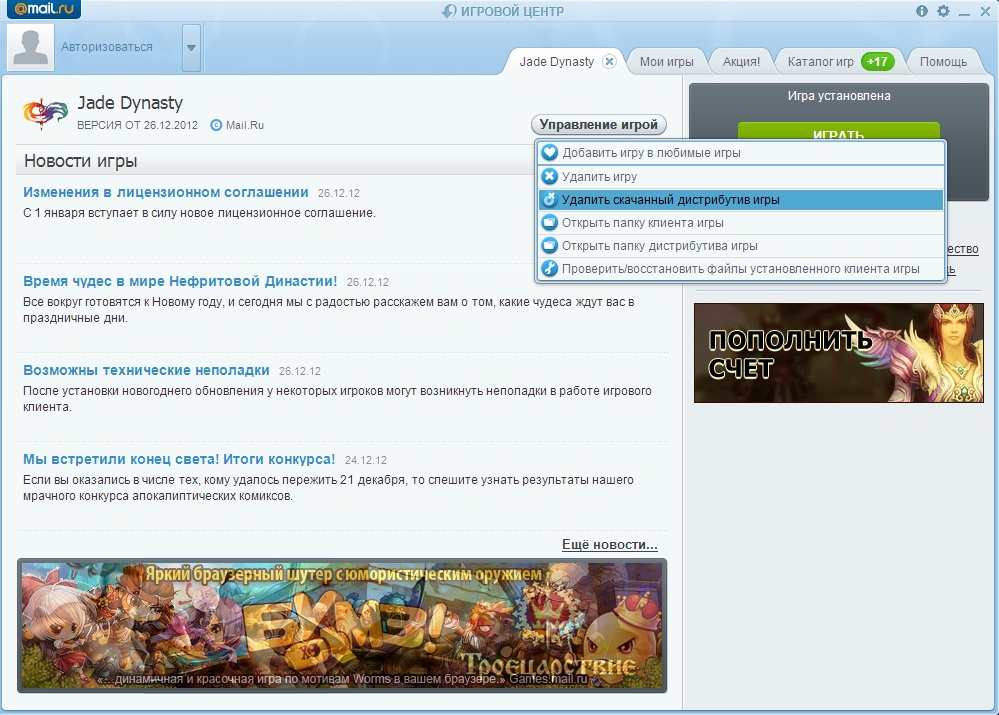999x715 pixels.
Task: Click the Игра установлена status text
Action: [x=838, y=96]
